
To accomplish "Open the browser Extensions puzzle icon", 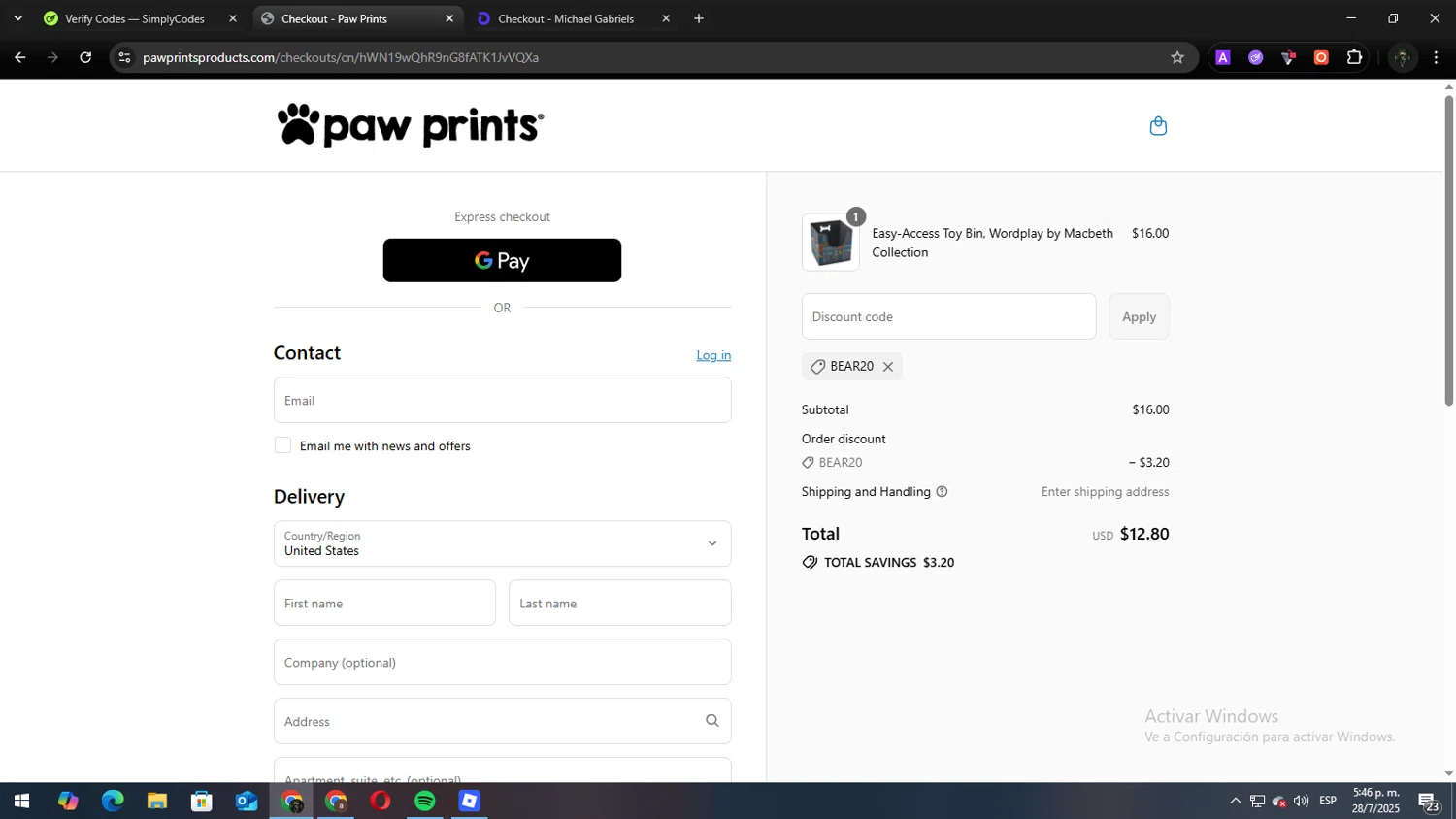I will tap(1354, 57).
